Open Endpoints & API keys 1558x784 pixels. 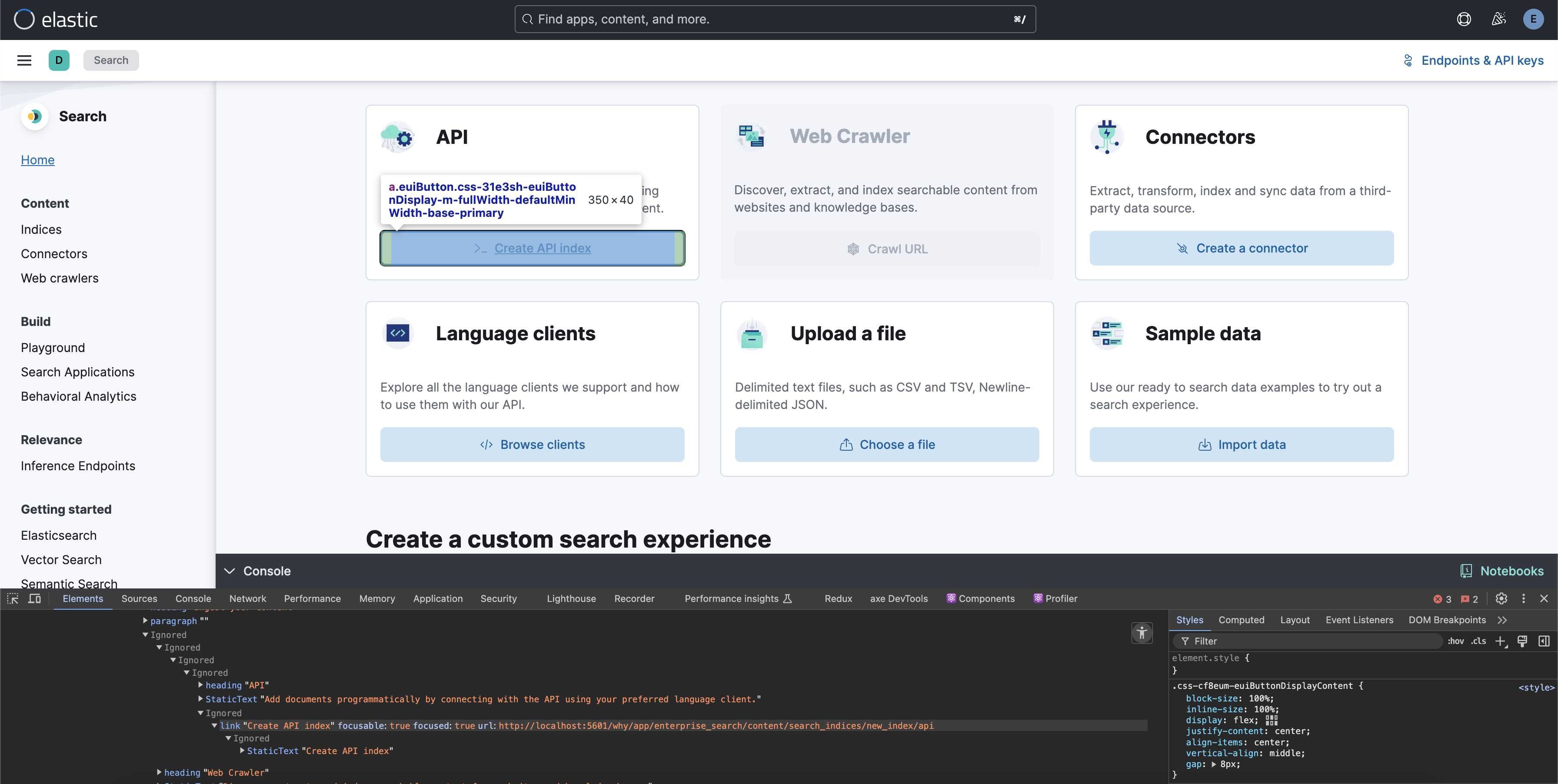tap(1473, 60)
